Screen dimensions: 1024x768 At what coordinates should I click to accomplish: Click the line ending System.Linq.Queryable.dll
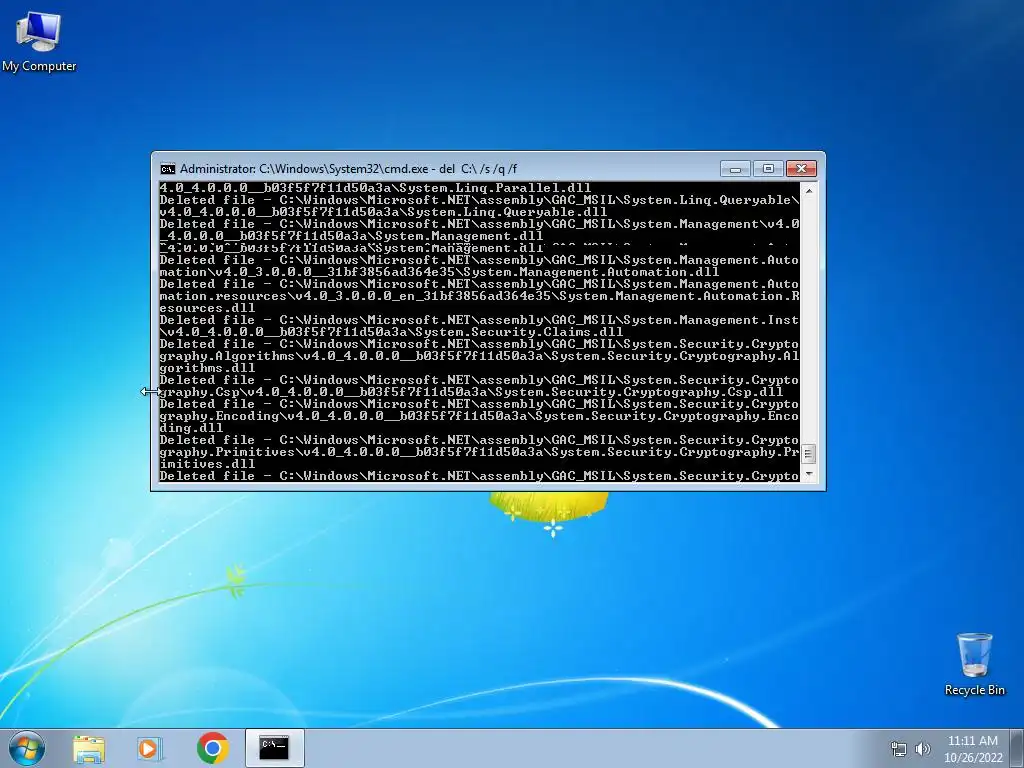pyautogui.click(x=383, y=212)
